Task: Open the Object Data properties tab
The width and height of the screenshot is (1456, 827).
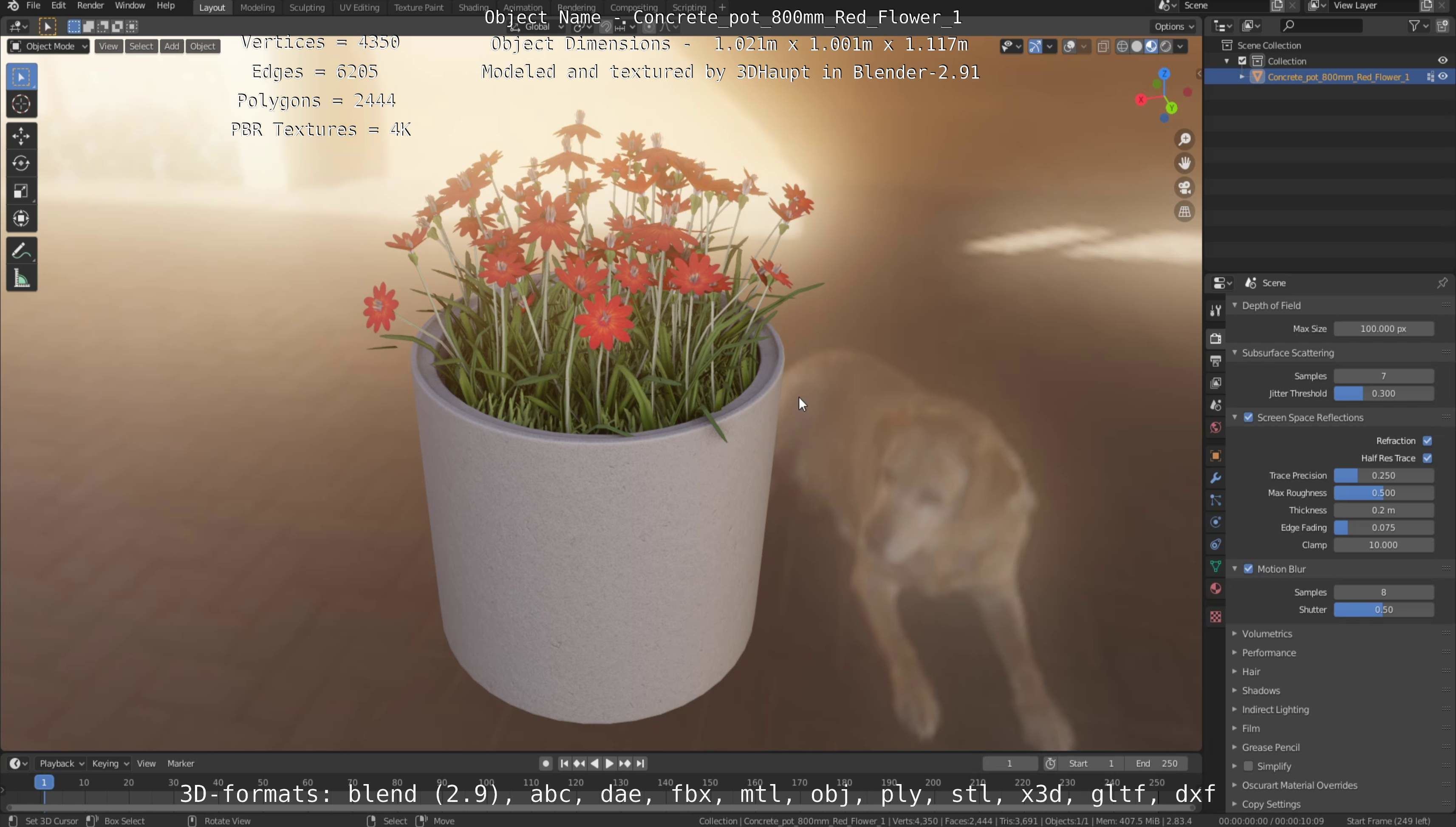Action: pos(1215,566)
